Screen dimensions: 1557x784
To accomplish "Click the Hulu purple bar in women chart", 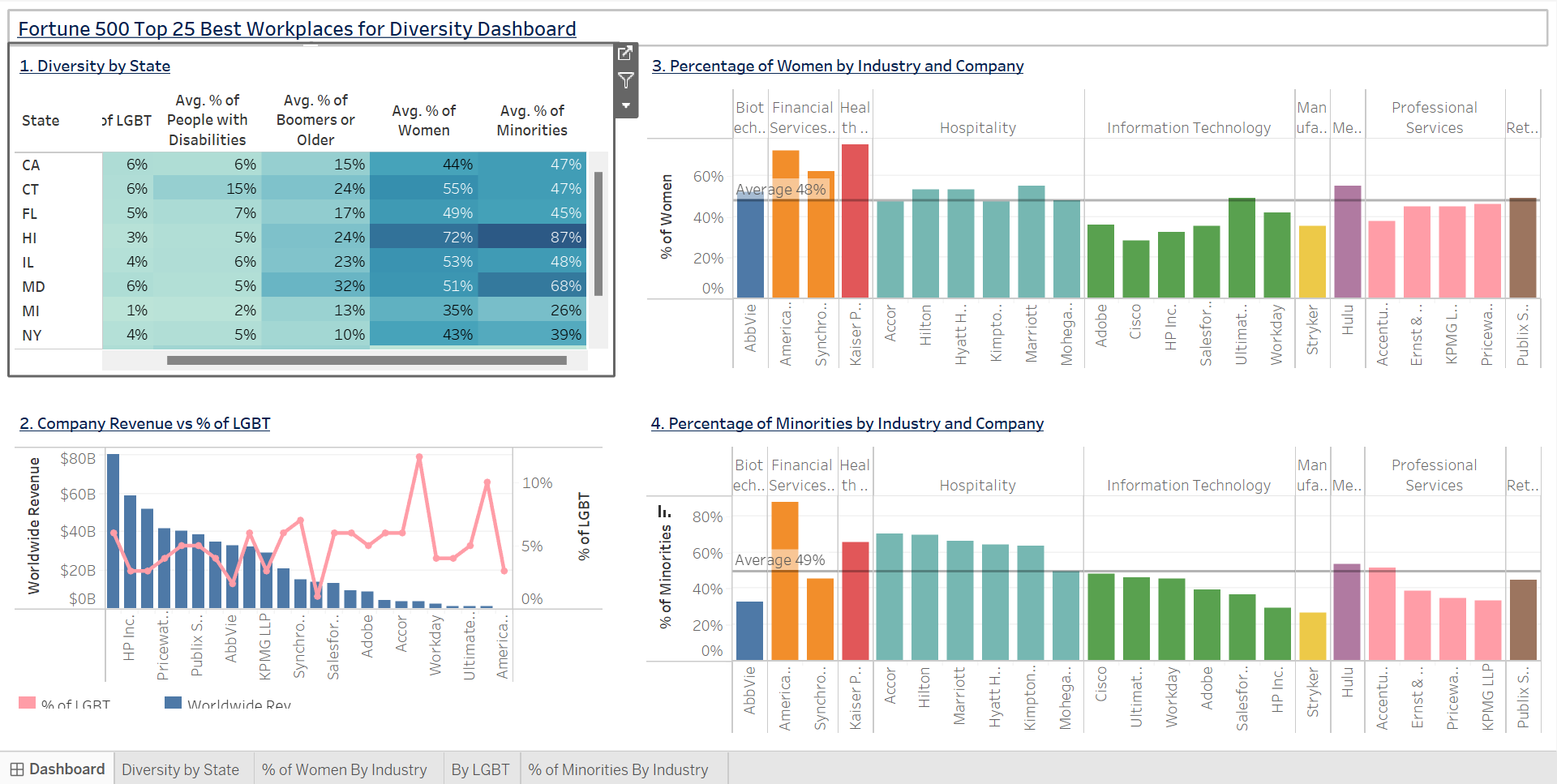I will (x=1347, y=242).
